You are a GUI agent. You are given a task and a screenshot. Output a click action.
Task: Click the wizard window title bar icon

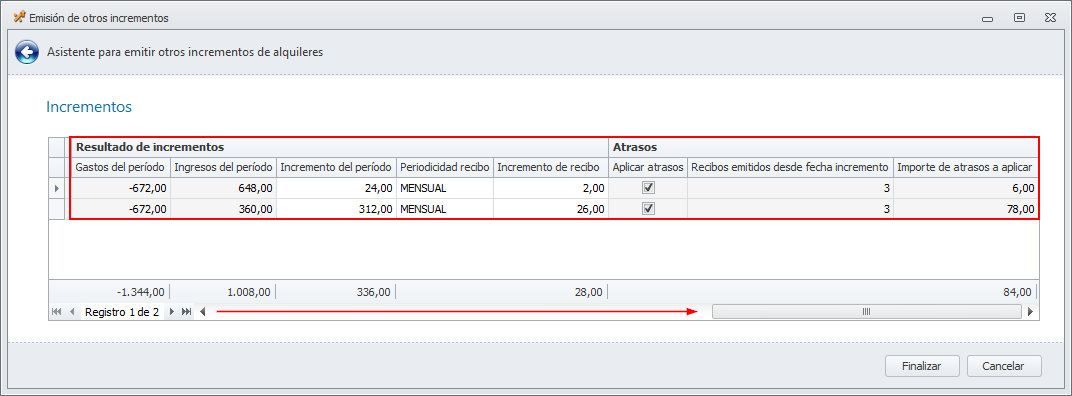click(20, 18)
